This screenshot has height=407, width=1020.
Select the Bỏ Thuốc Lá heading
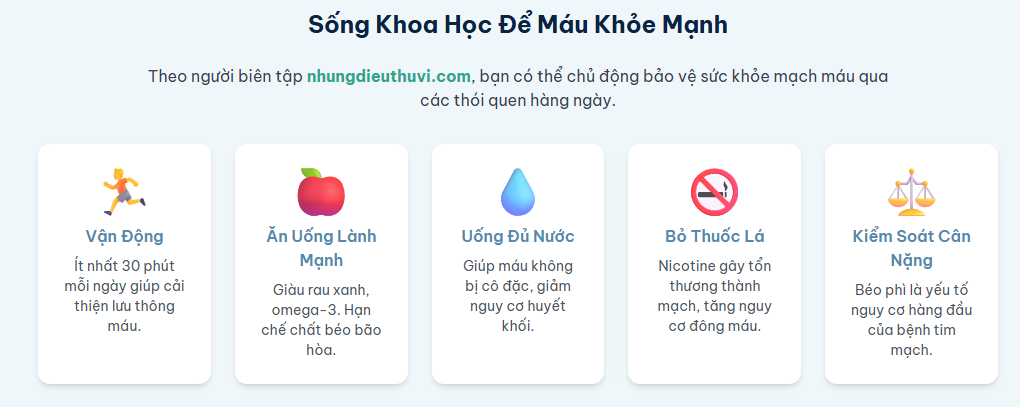[x=714, y=236]
